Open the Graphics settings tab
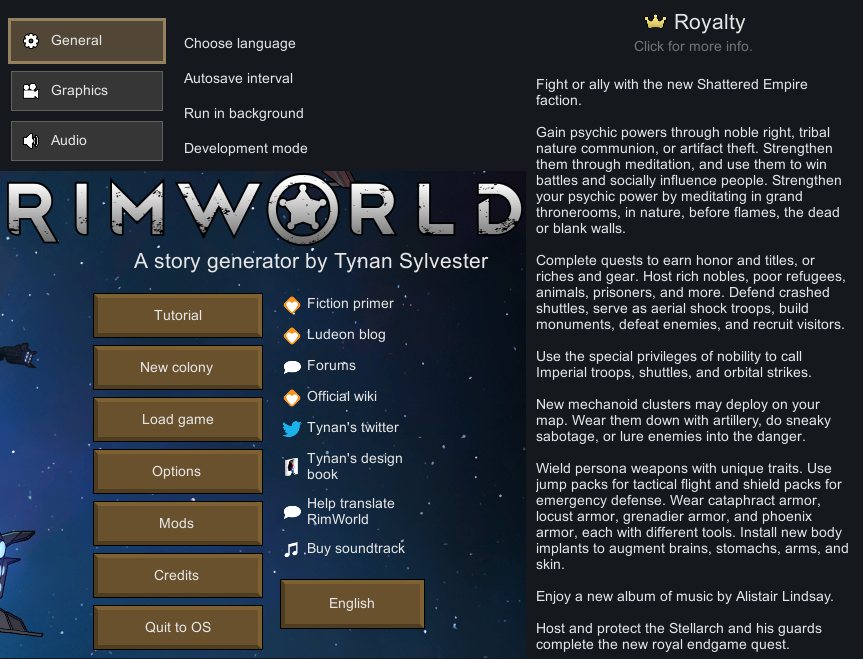 (x=87, y=91)
